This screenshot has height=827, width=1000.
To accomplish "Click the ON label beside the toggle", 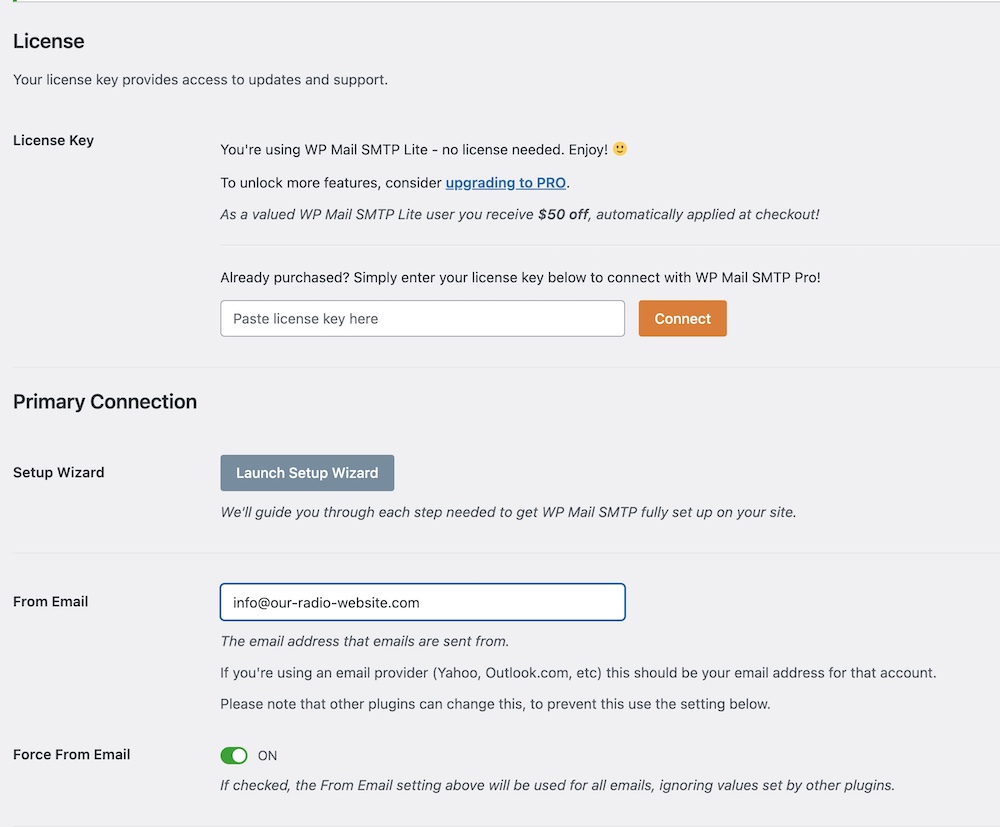I will click(x=267, y=755).
